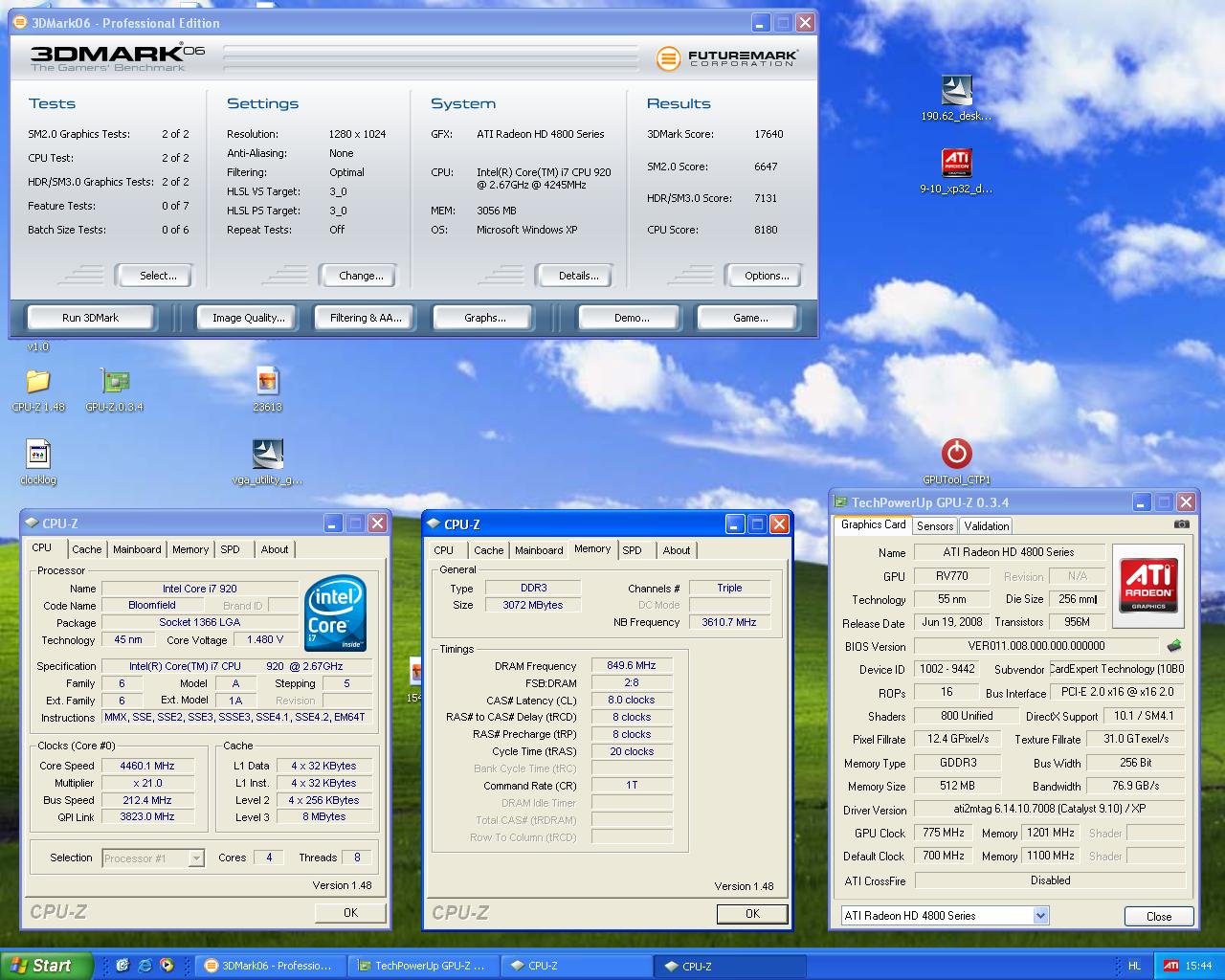
Task: Open the vga_utility desktop icon
Action: pos(267,454)
